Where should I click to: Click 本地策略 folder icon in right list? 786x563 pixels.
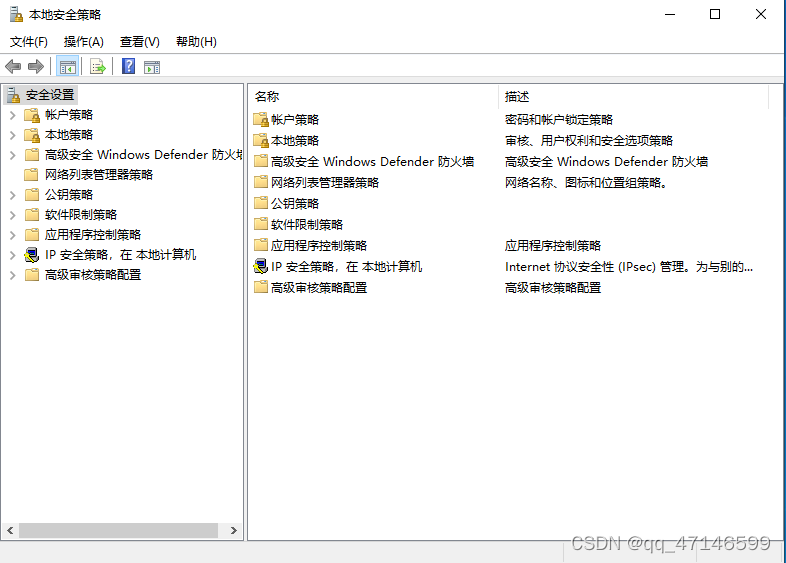261,140
